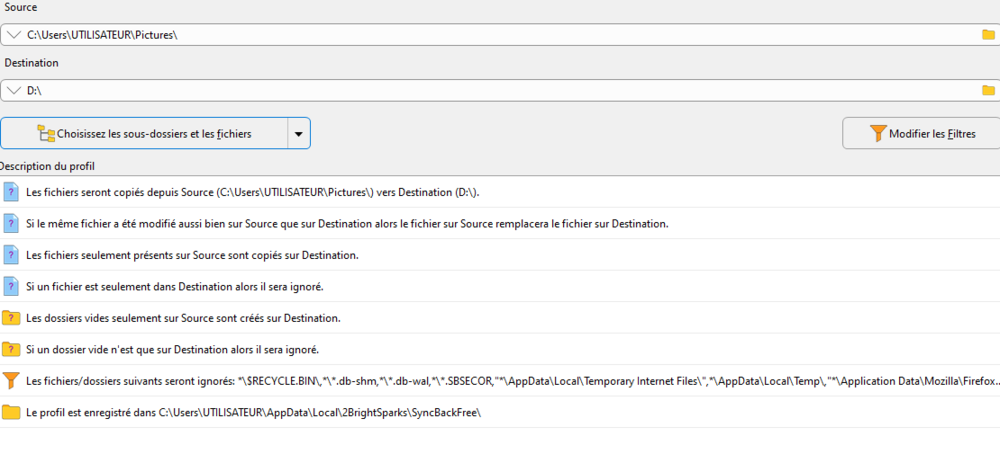Click the Source folder browse icon
The height and width of the screenshot is (454, 1000).
coord(988,35)
